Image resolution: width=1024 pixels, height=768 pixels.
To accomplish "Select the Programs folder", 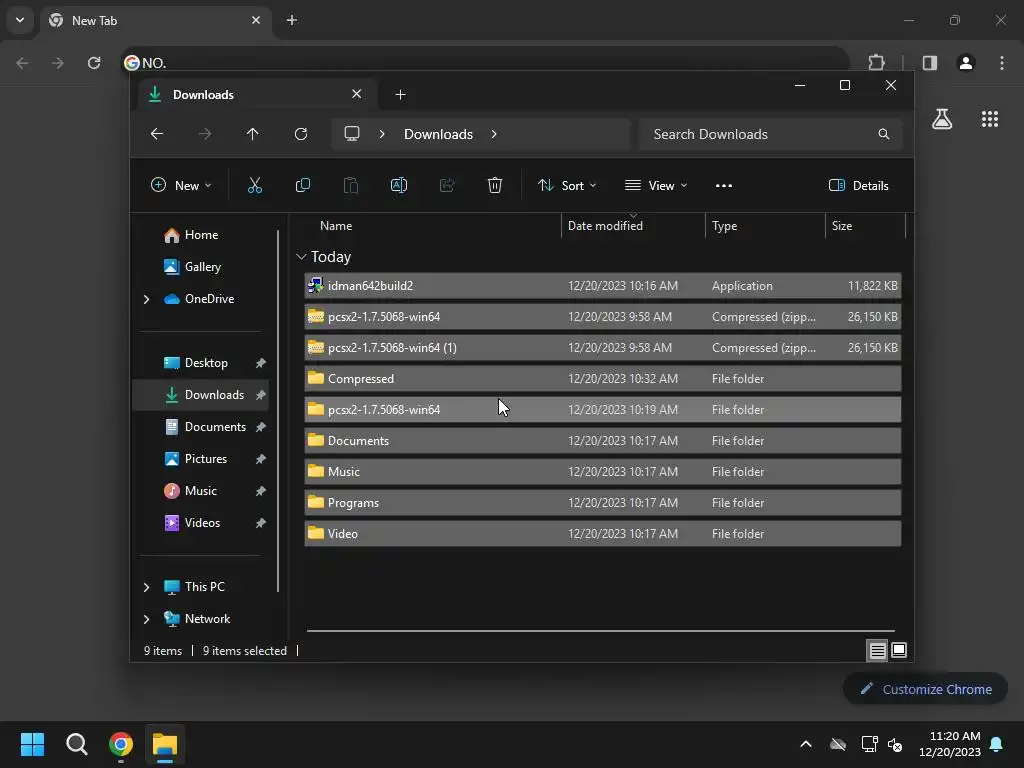I will click(602, 503).
